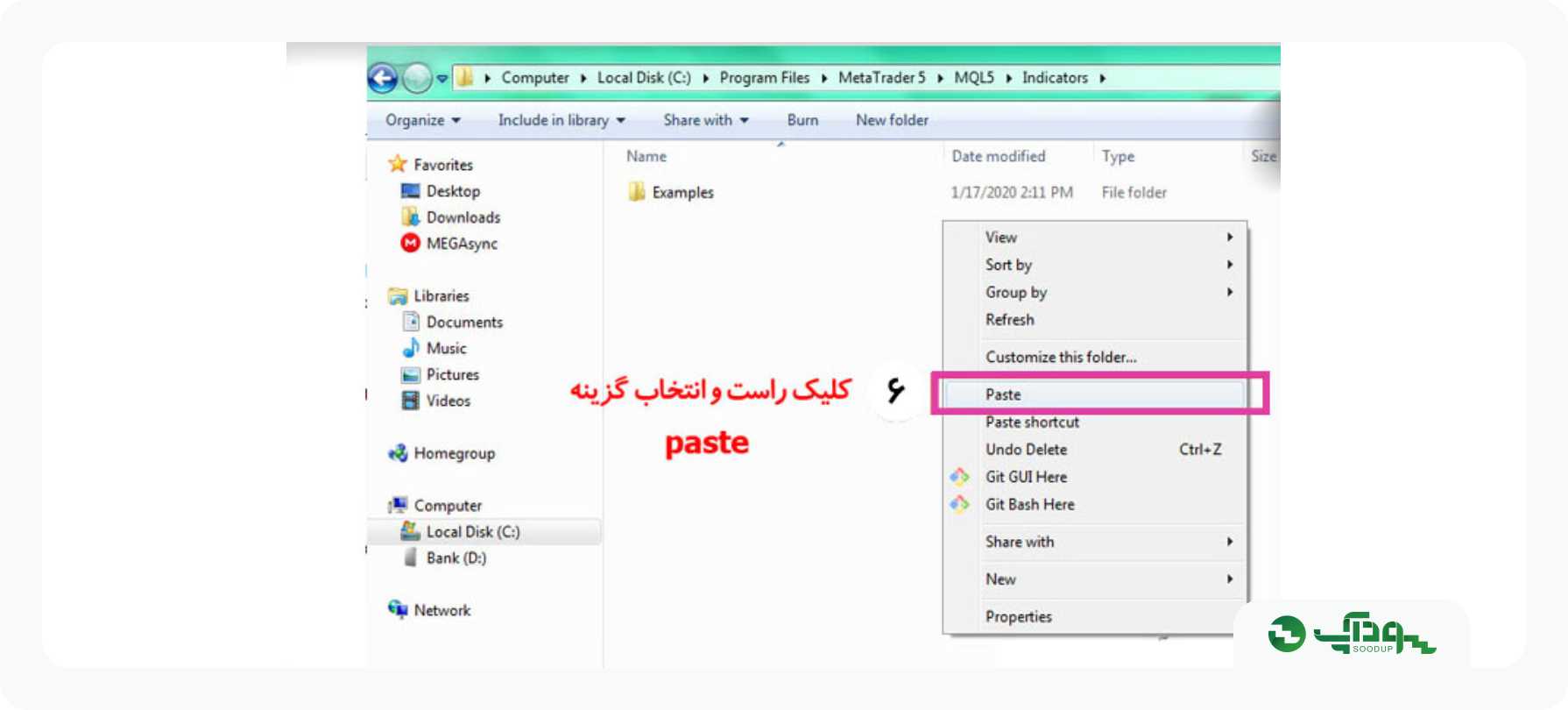
Task: Click the Computer icon in sidebar
Action: coord(398,505)
